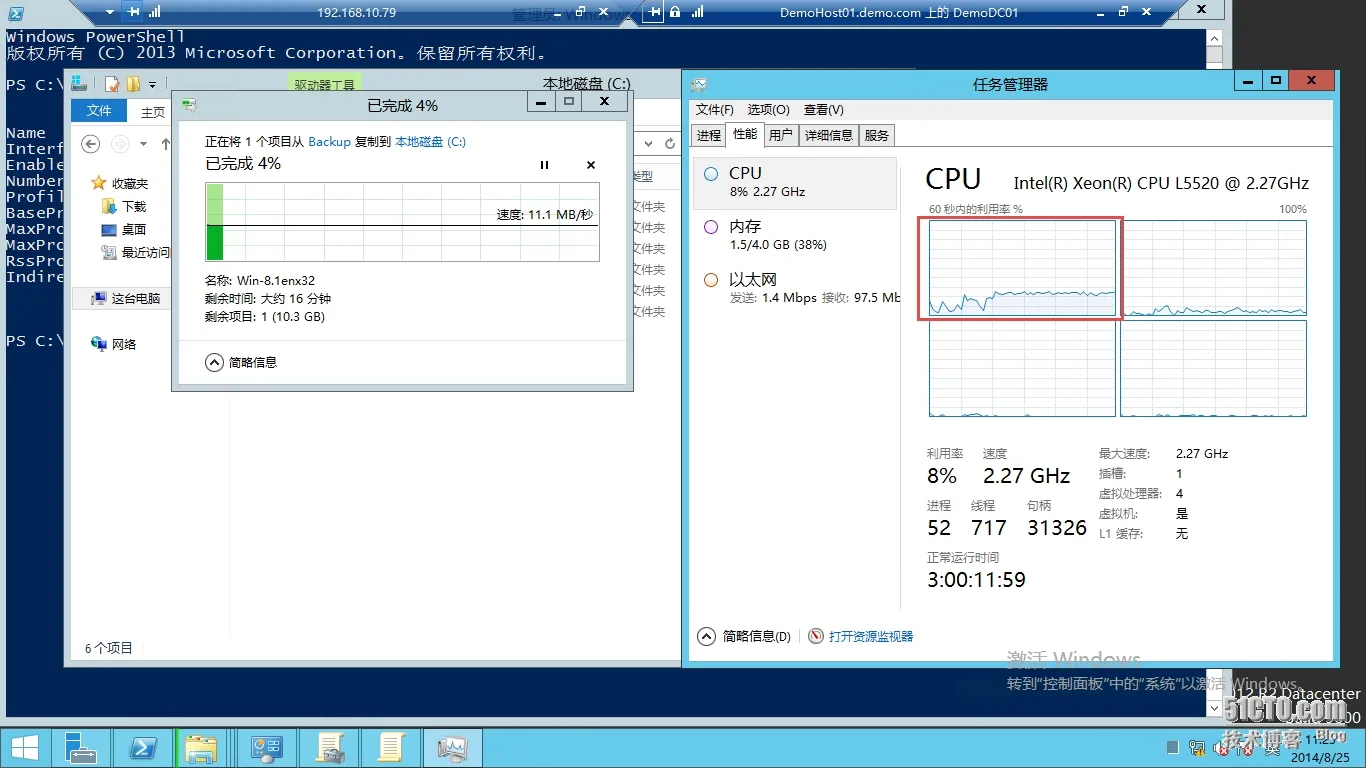Image resolution: width=1366 pixels, height=768 pixels.
Task: Open the recent locations dropdown arrow
Action: coord(143,144)
